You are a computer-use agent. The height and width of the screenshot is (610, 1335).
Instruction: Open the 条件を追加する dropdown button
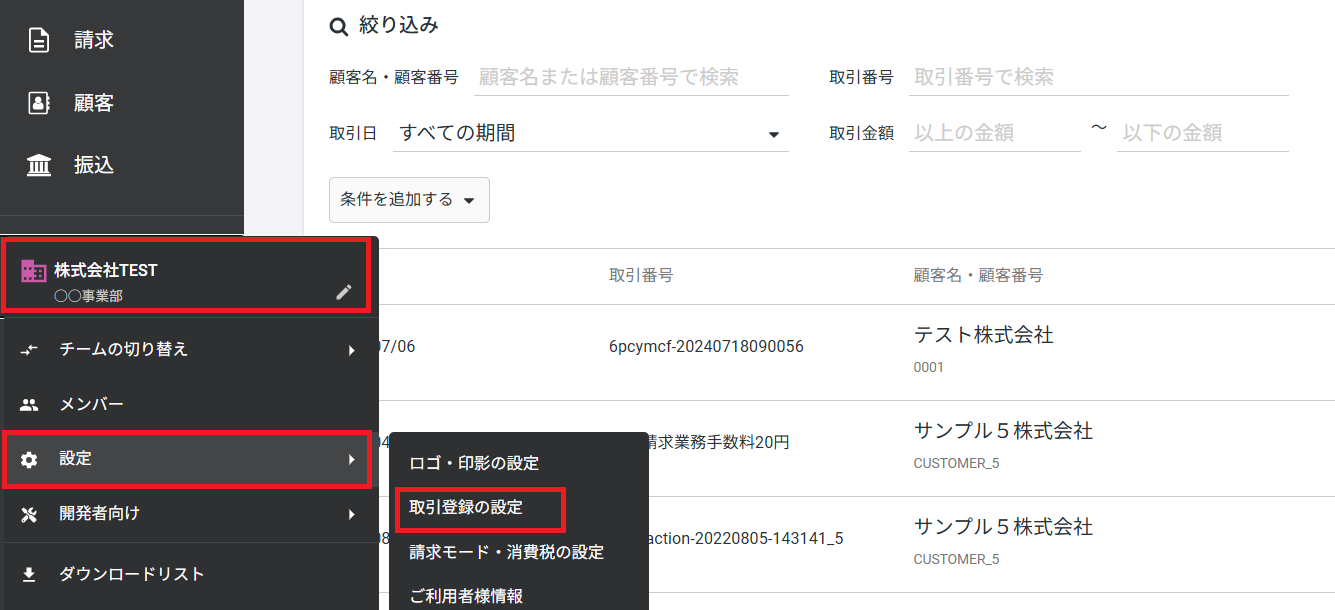(x=409, y=200)
